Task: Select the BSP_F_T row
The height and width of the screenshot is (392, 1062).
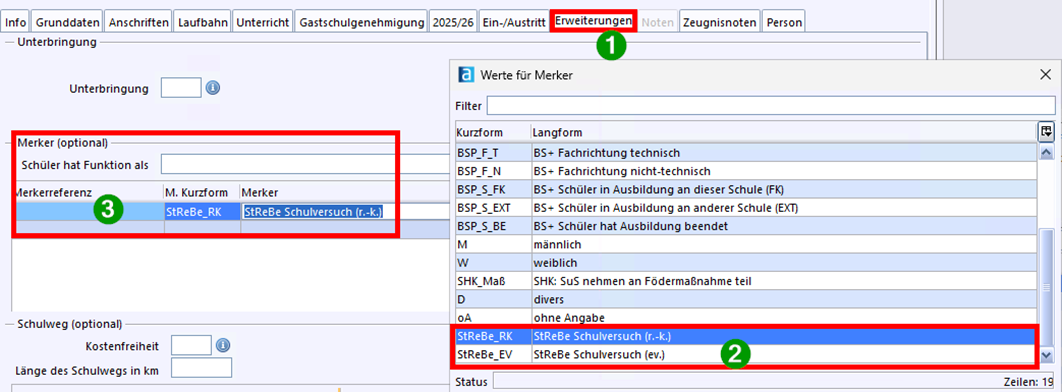Action: click(x=745, y=152)
